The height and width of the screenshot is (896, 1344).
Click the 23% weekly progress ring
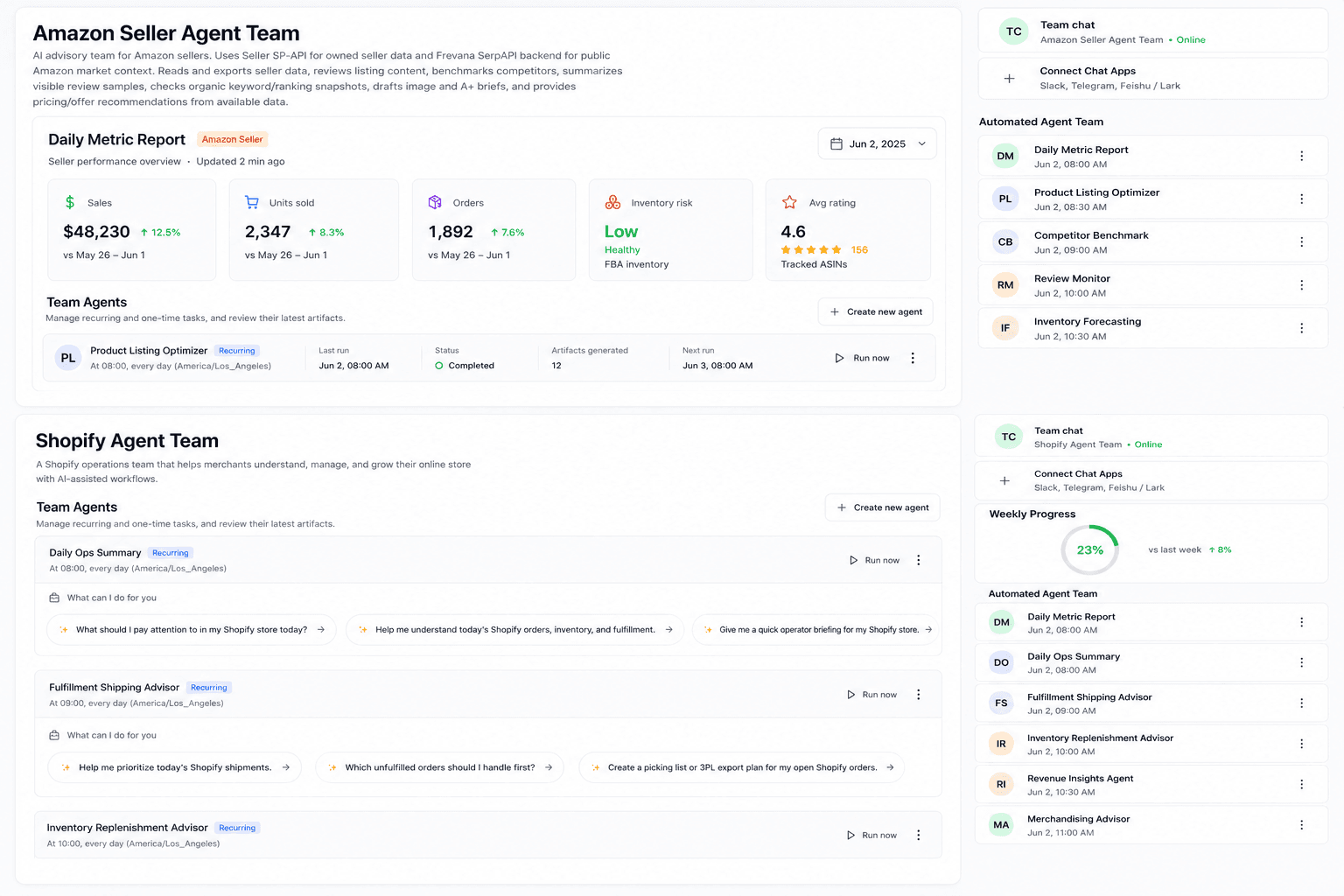pos(1089,550)
